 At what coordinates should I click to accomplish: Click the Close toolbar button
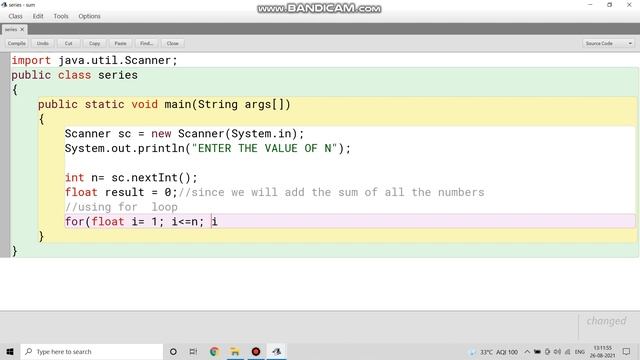tap(172, 43)
